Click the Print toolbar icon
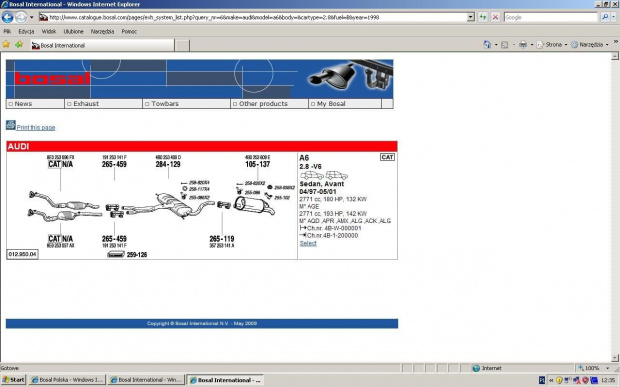620x387 pixels. 523,45
